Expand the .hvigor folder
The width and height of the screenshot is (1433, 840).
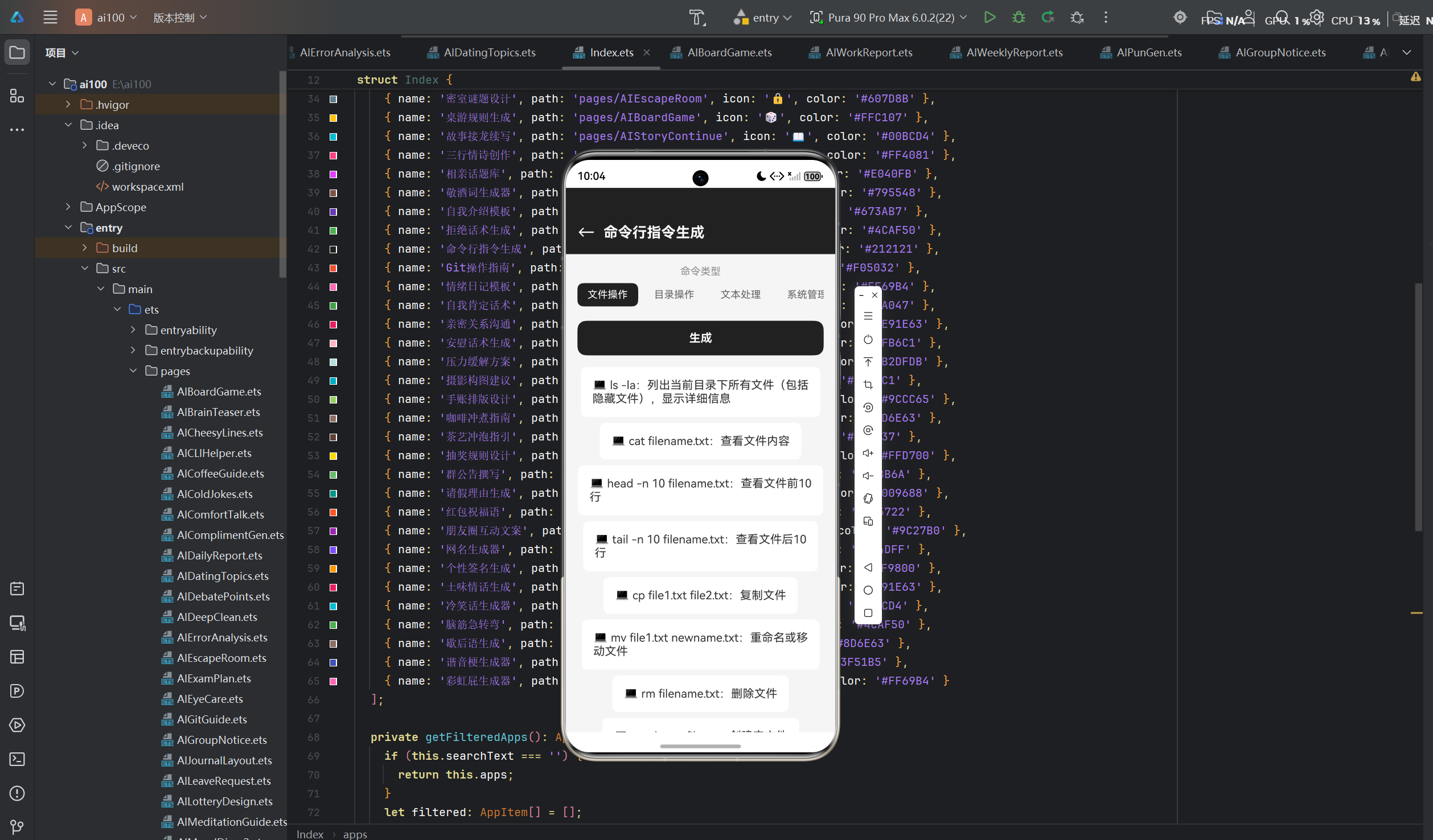[68, 105]
